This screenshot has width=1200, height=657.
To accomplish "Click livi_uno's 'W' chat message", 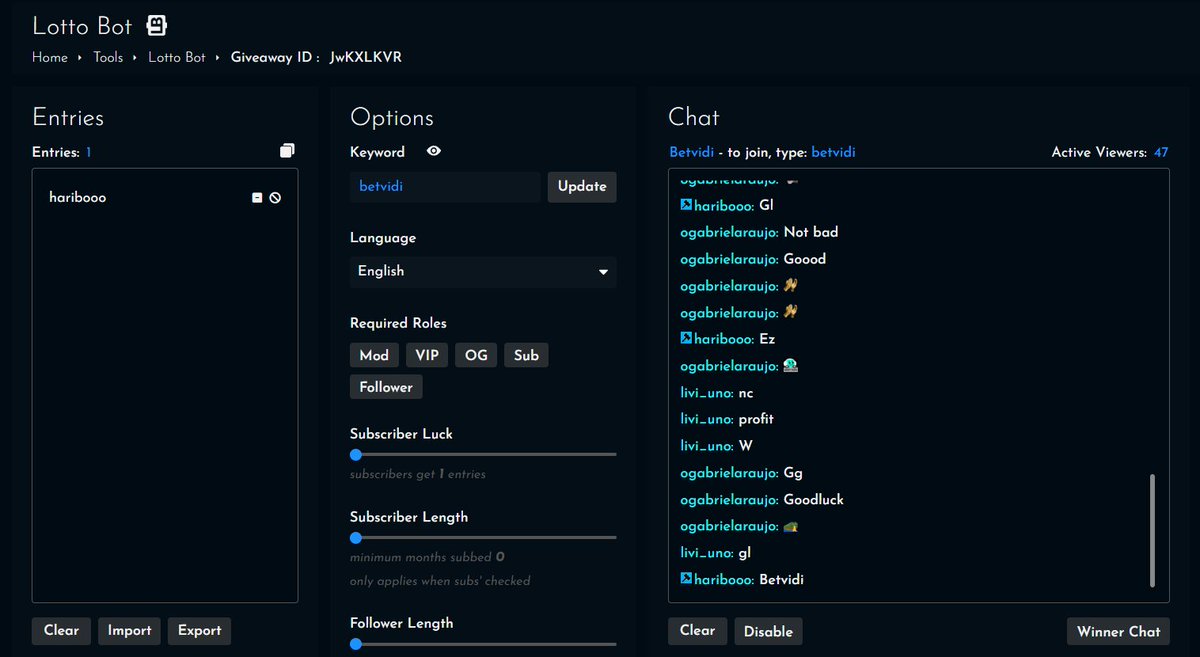I will [x=745, y=446].
